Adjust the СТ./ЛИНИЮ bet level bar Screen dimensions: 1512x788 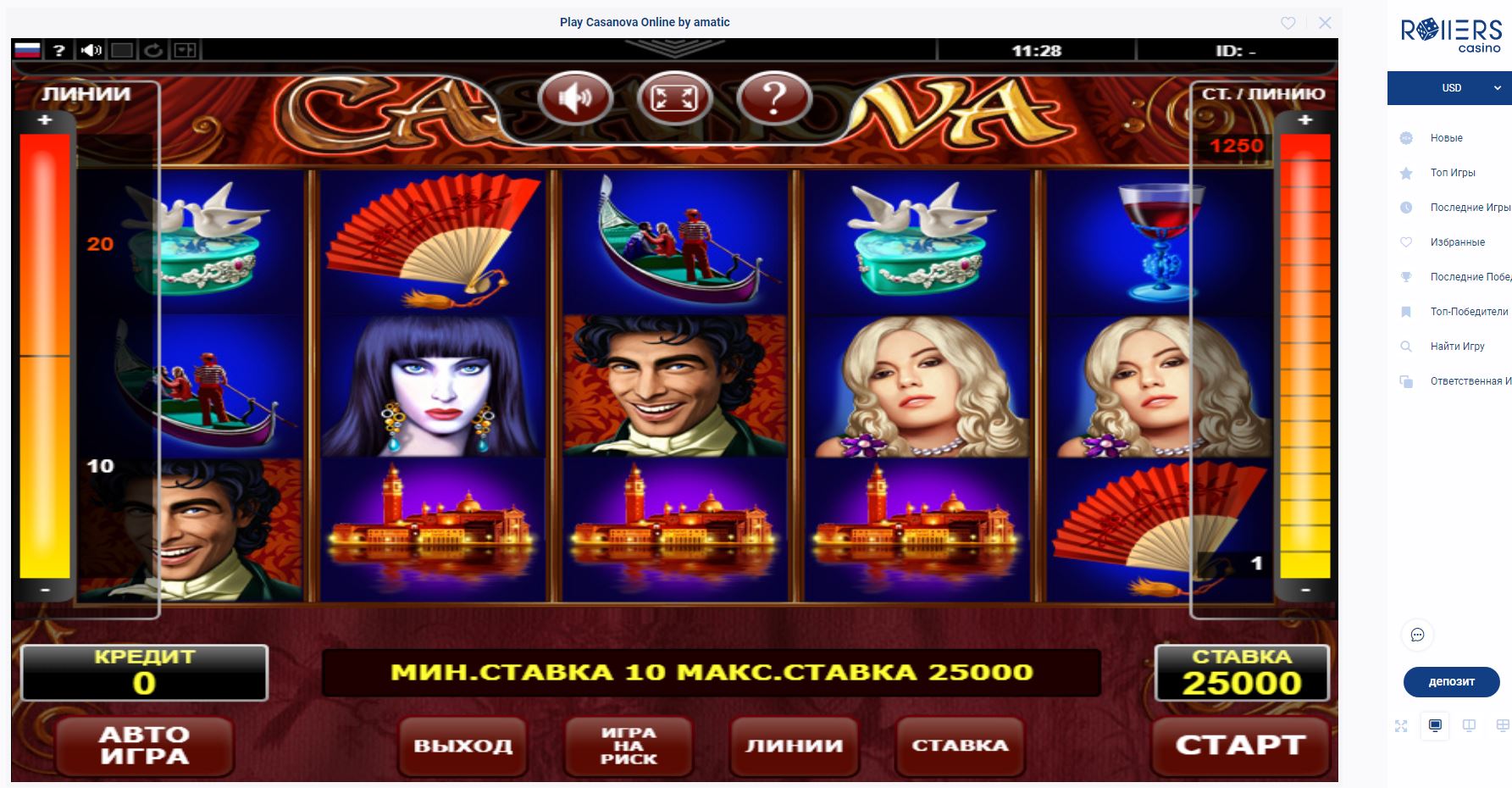(1305, 356)
